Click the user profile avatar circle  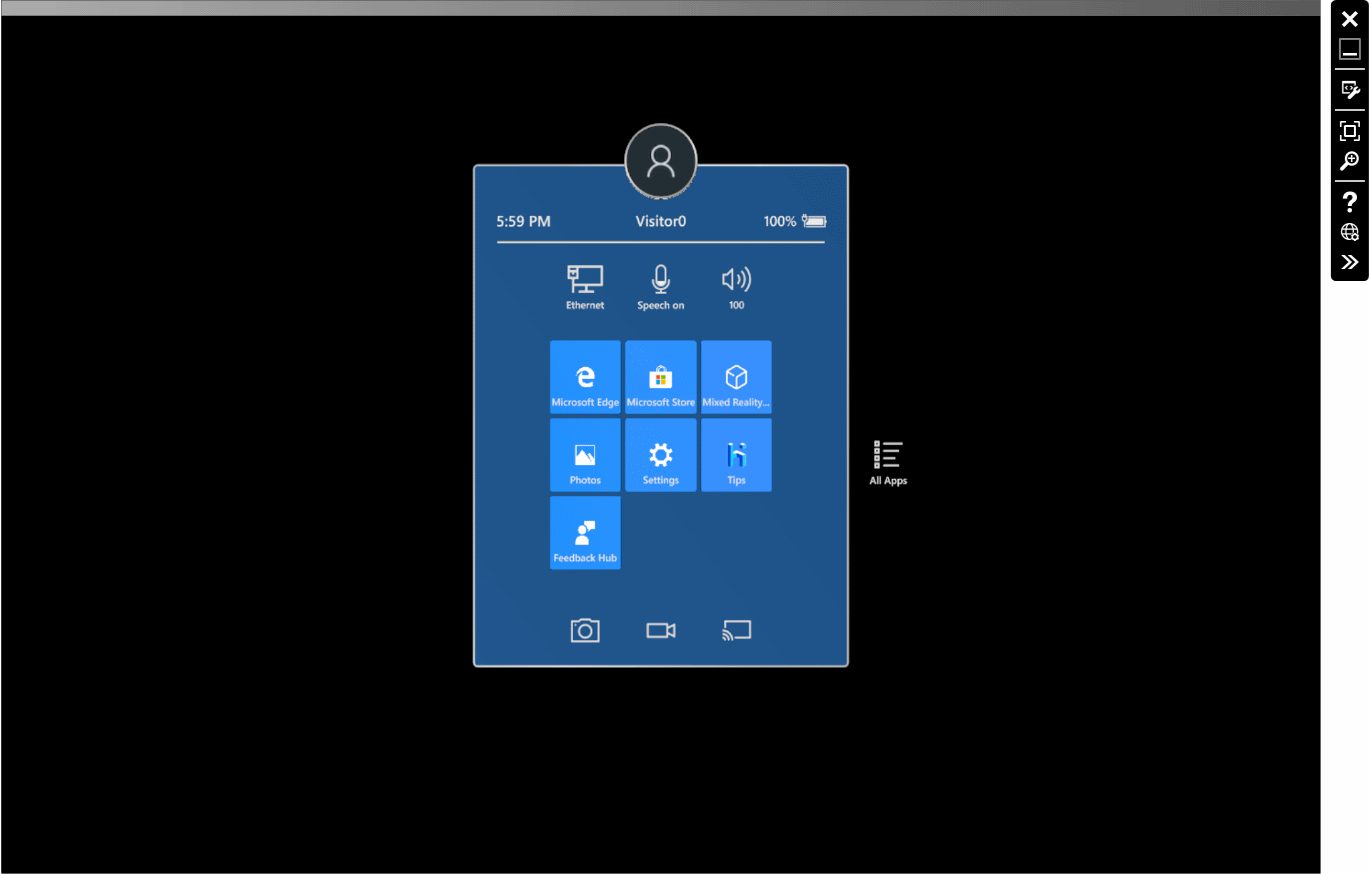(660, 161)
